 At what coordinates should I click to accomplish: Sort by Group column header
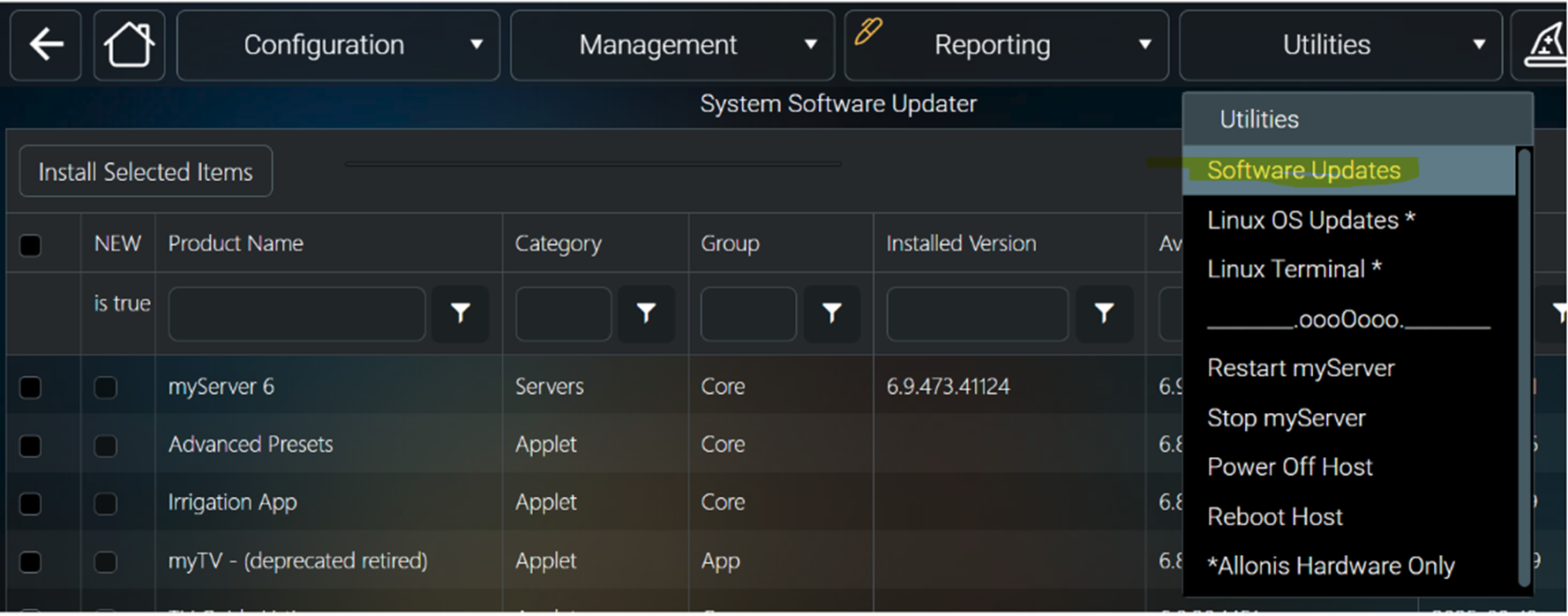click(x=730, y=244)
